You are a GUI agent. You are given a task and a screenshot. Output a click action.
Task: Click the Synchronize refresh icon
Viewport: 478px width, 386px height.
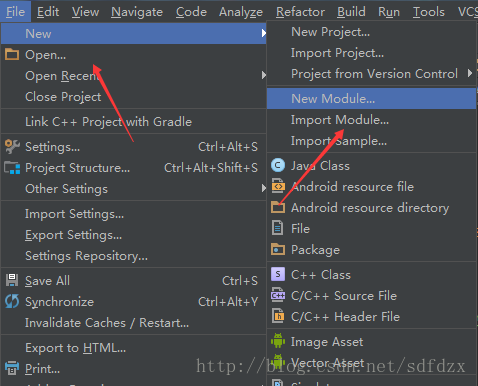12,301
